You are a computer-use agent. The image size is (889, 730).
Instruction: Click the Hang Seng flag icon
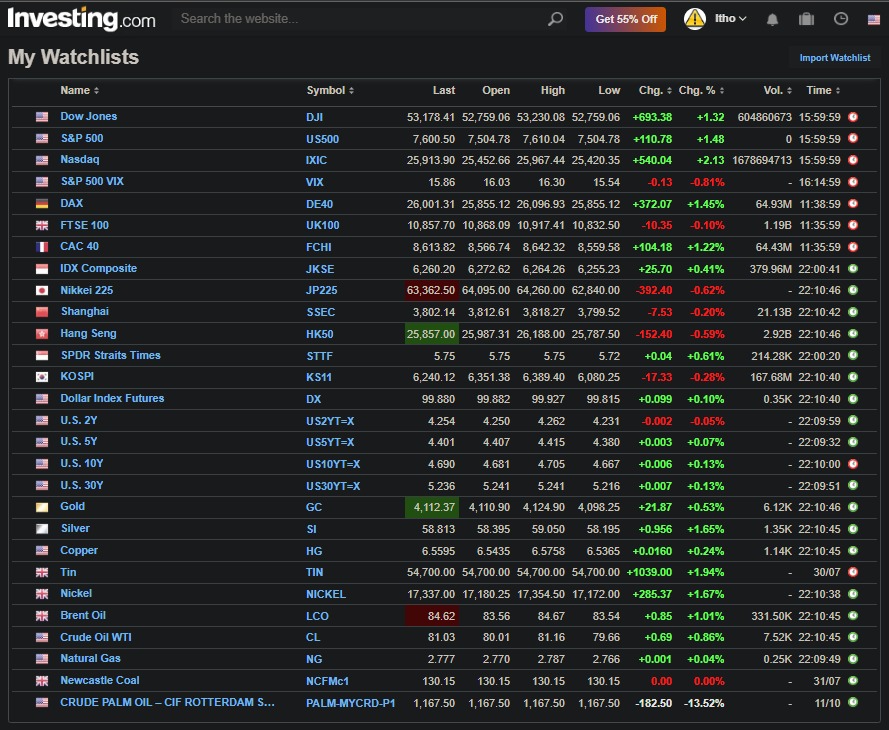coord(42,334)
